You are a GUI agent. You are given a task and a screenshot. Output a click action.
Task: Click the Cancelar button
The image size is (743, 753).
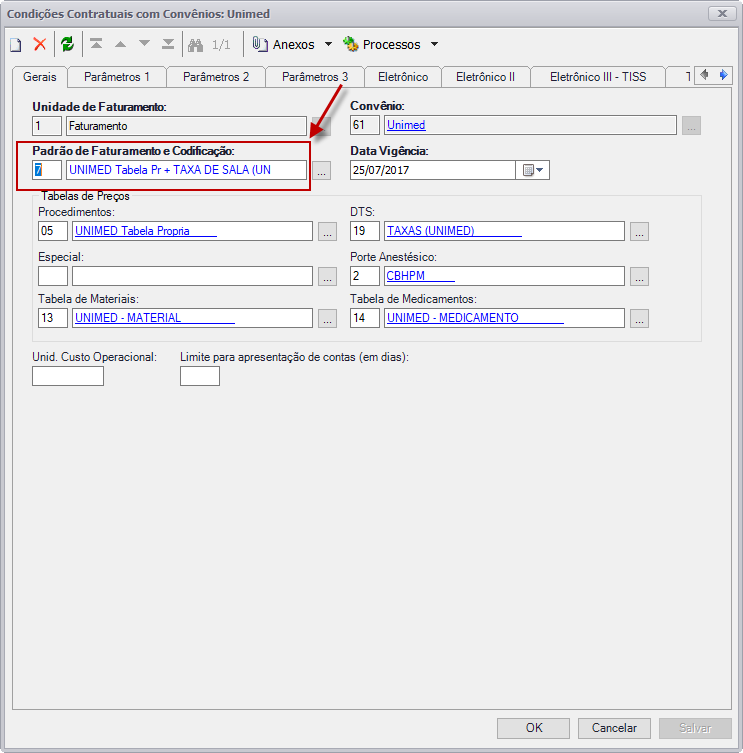click(614, 728)
